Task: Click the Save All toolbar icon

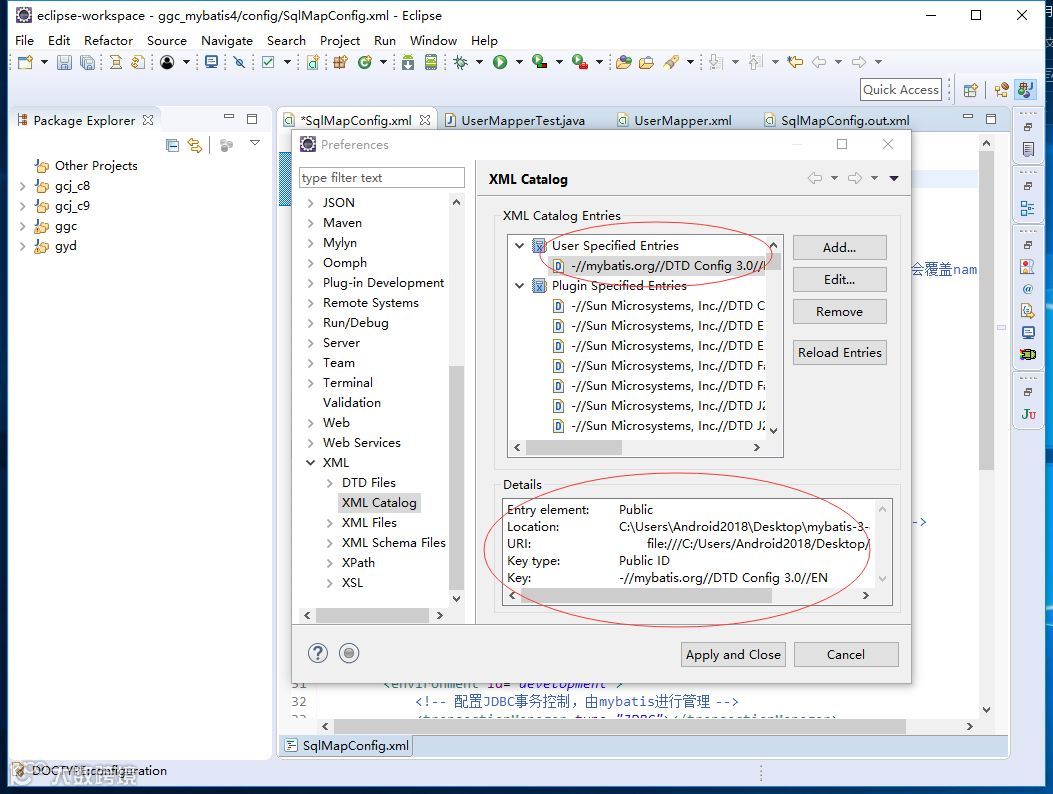Action: click(x=87, y=62)
